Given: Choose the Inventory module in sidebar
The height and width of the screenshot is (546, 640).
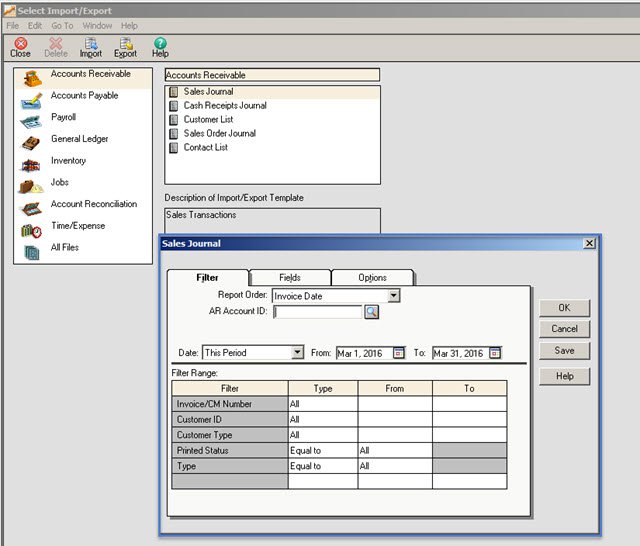Looking at the screenshot, I should (68, 161).
